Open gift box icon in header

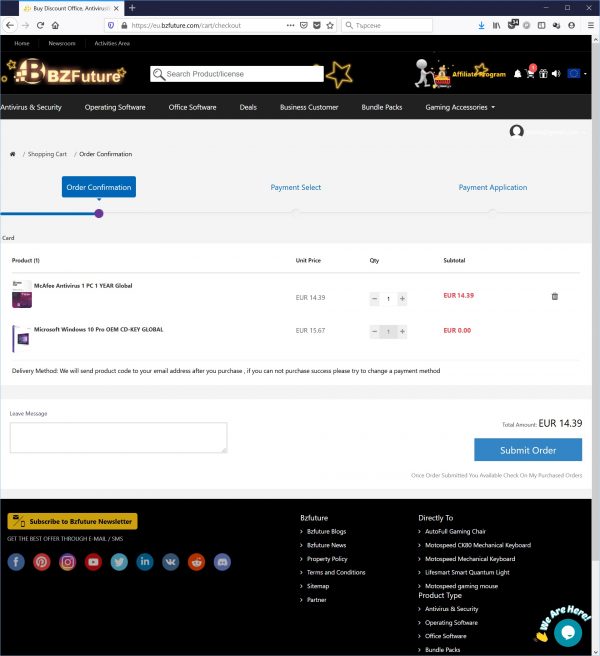click(543, 74)
